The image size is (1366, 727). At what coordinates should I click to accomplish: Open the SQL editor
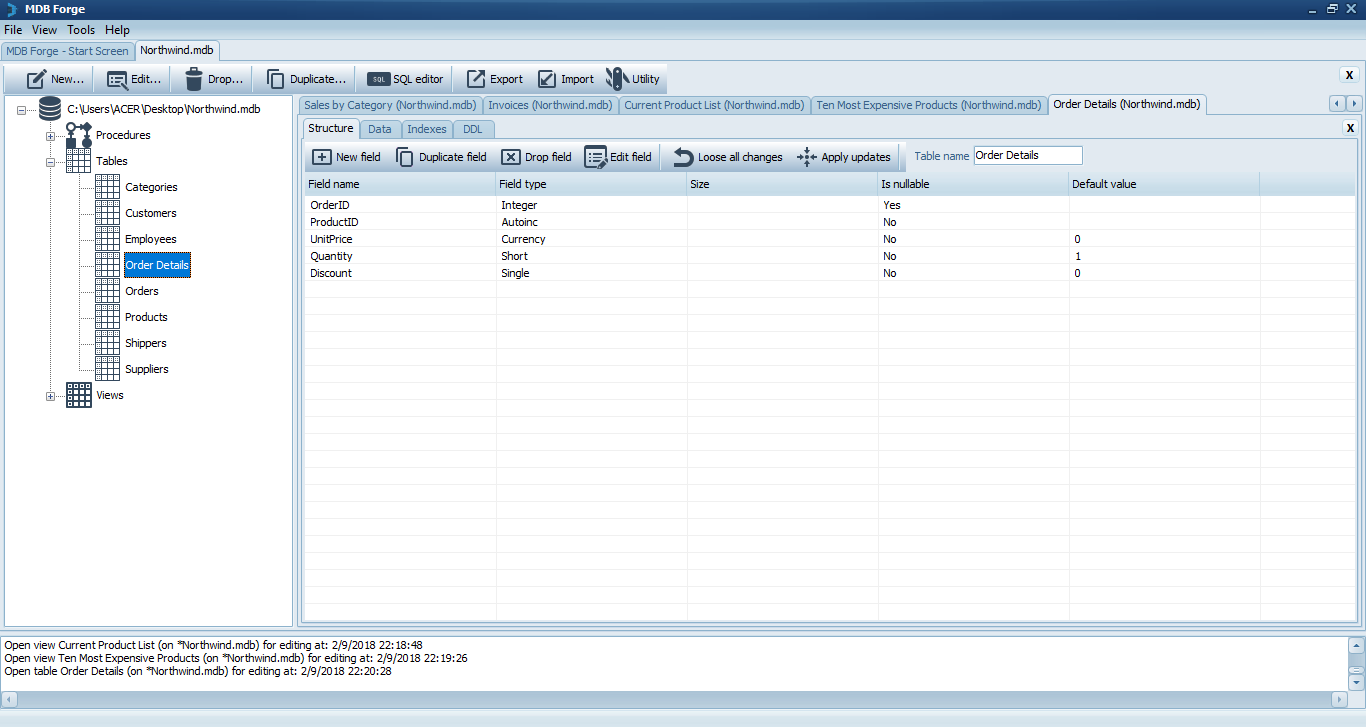[x=405, y=79]
